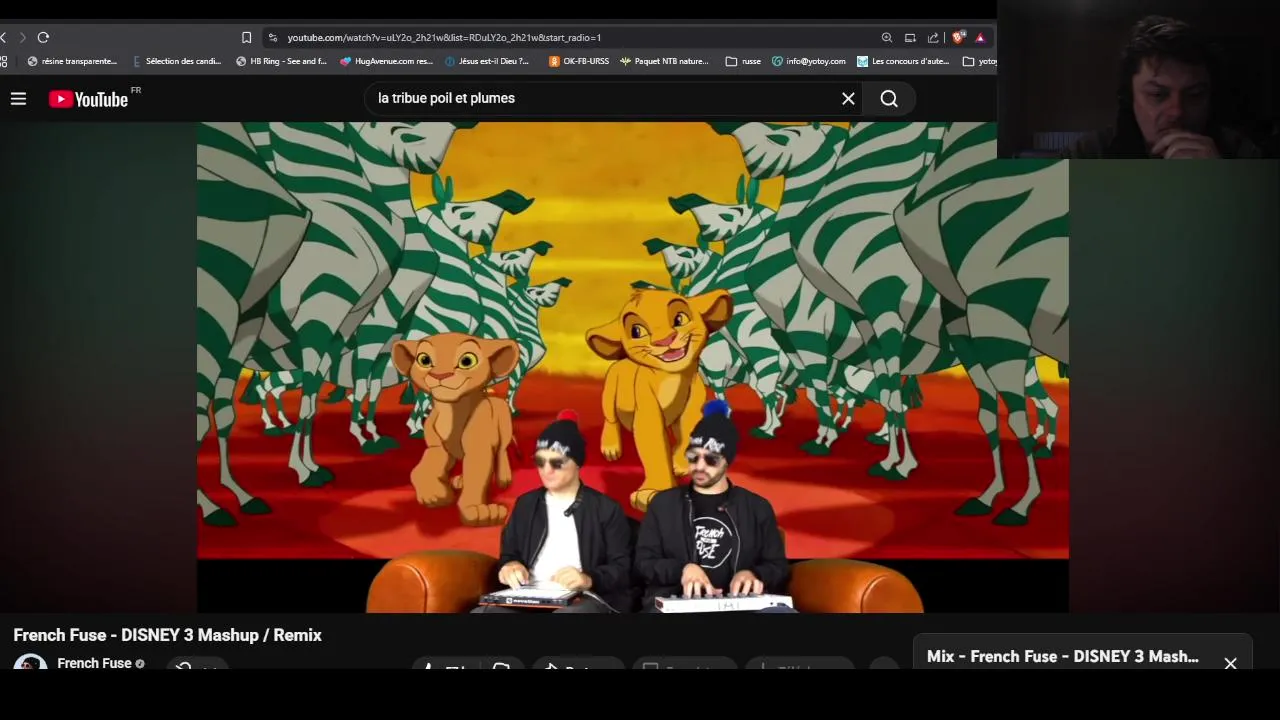Go back with the browser back arrow
The image size is (1280, 720).
click(4, 37)
